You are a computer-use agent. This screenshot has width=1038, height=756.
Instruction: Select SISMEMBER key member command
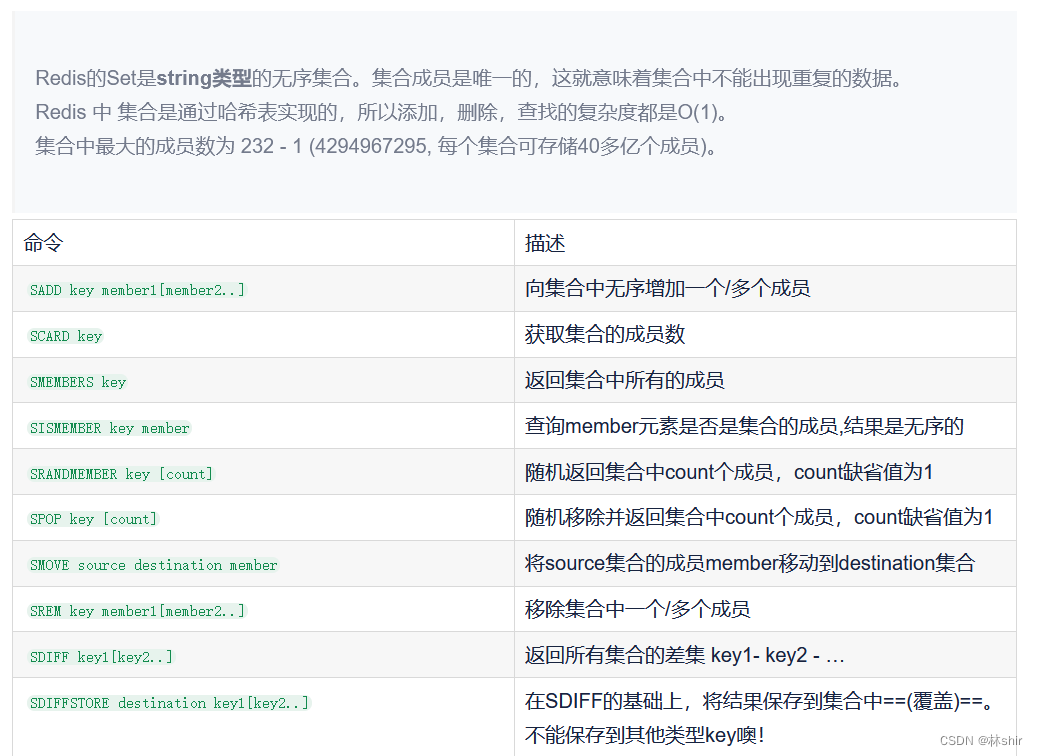click(x=110, y=428)
